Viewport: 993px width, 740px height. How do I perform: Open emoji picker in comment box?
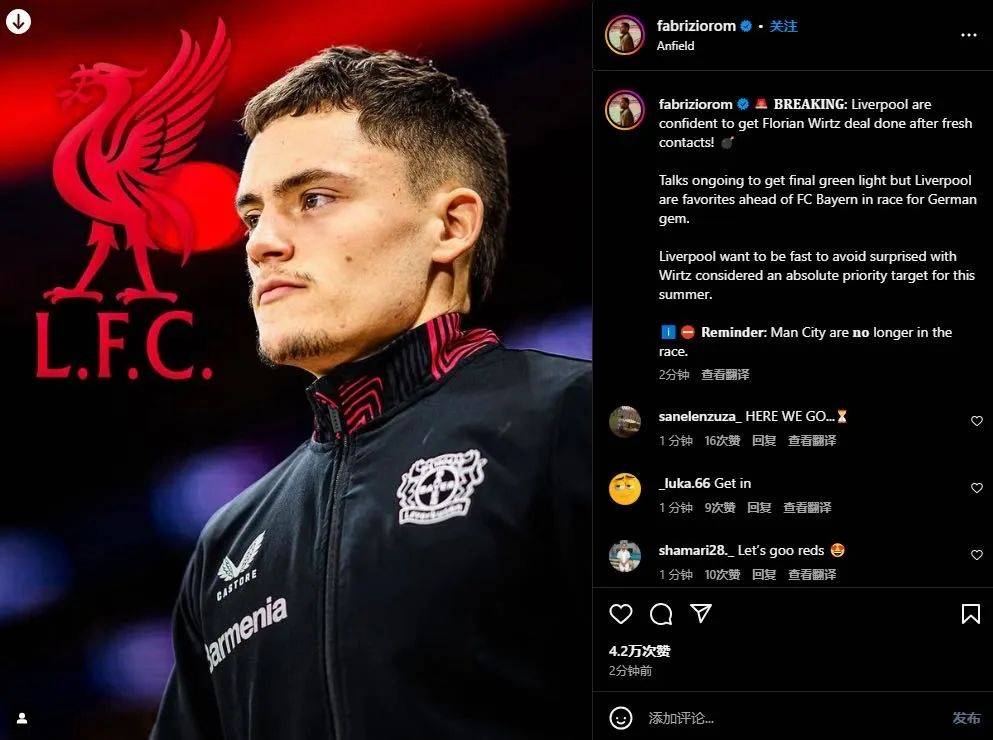pos(621,717)
